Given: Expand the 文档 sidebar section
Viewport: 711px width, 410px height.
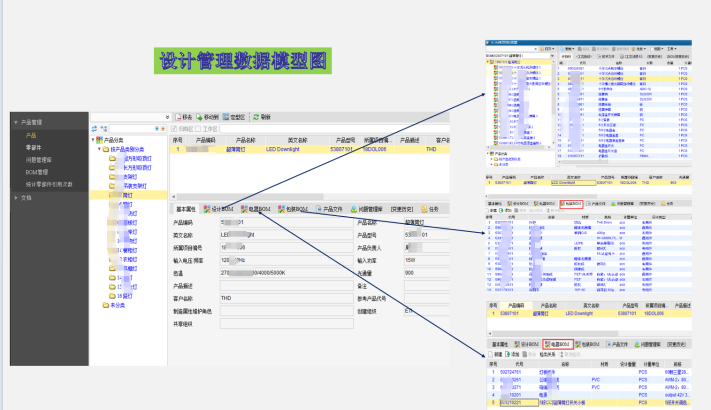Looking at the screenshot, I should [16, 198].
